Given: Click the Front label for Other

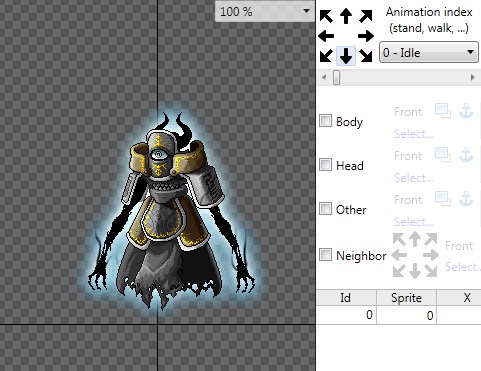Looking at the screenshot, I should (x=408, y=200).
